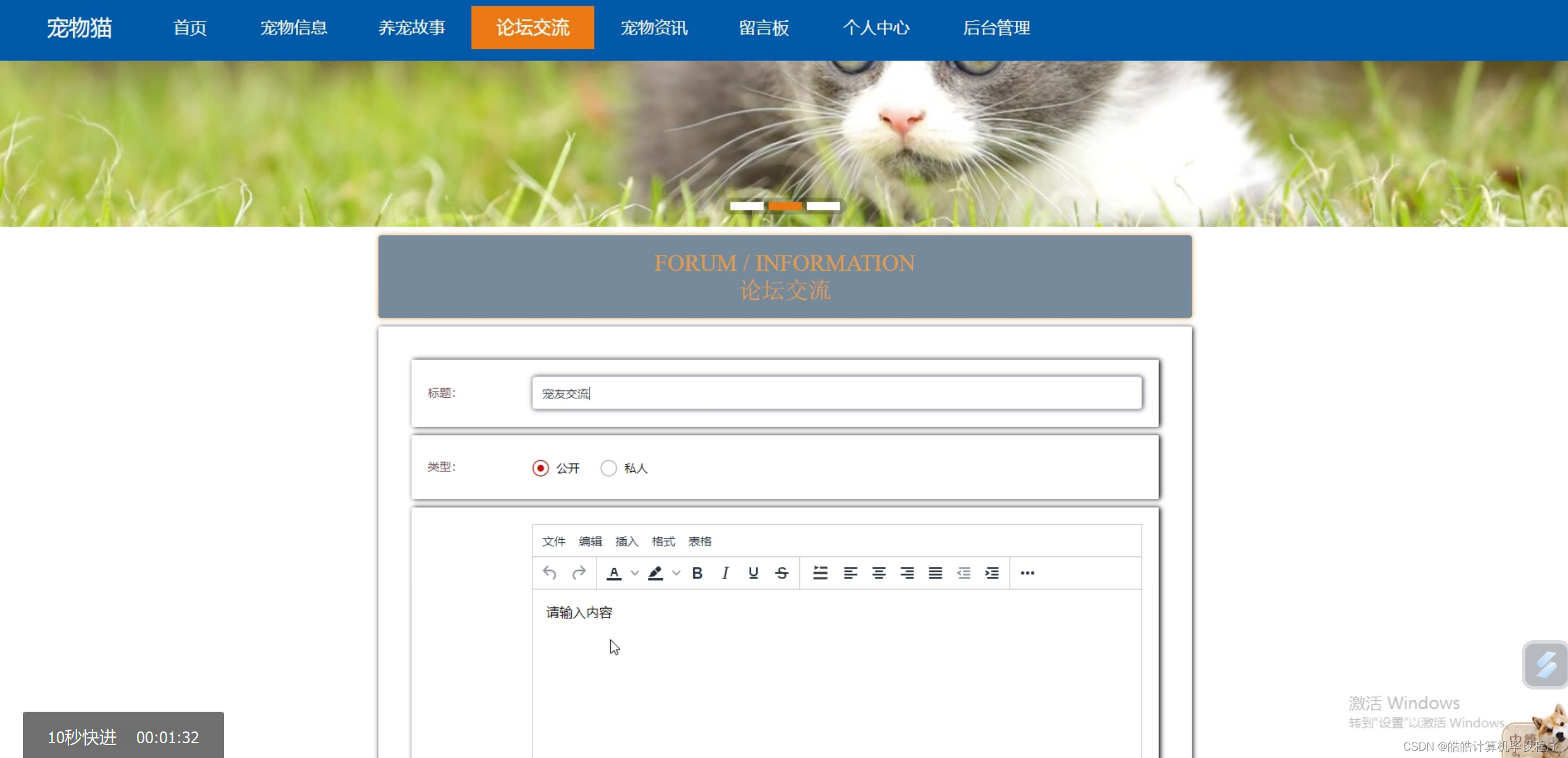Navigate to 宠物资讯 in the navbar

tap(654, 28)
